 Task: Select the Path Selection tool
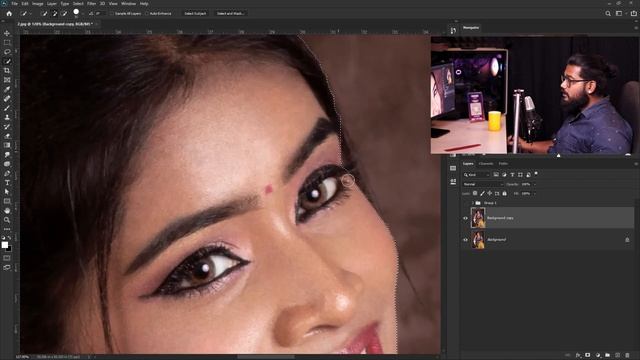pos(7,192)
